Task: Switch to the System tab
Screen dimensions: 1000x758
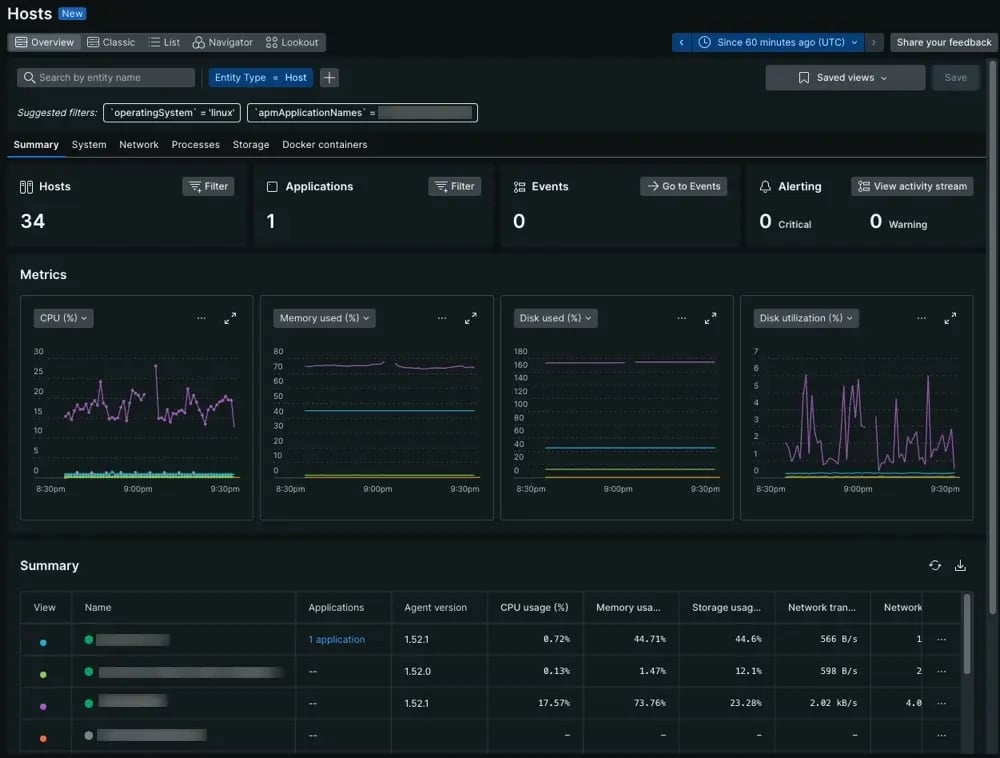Action: [88, 144]
